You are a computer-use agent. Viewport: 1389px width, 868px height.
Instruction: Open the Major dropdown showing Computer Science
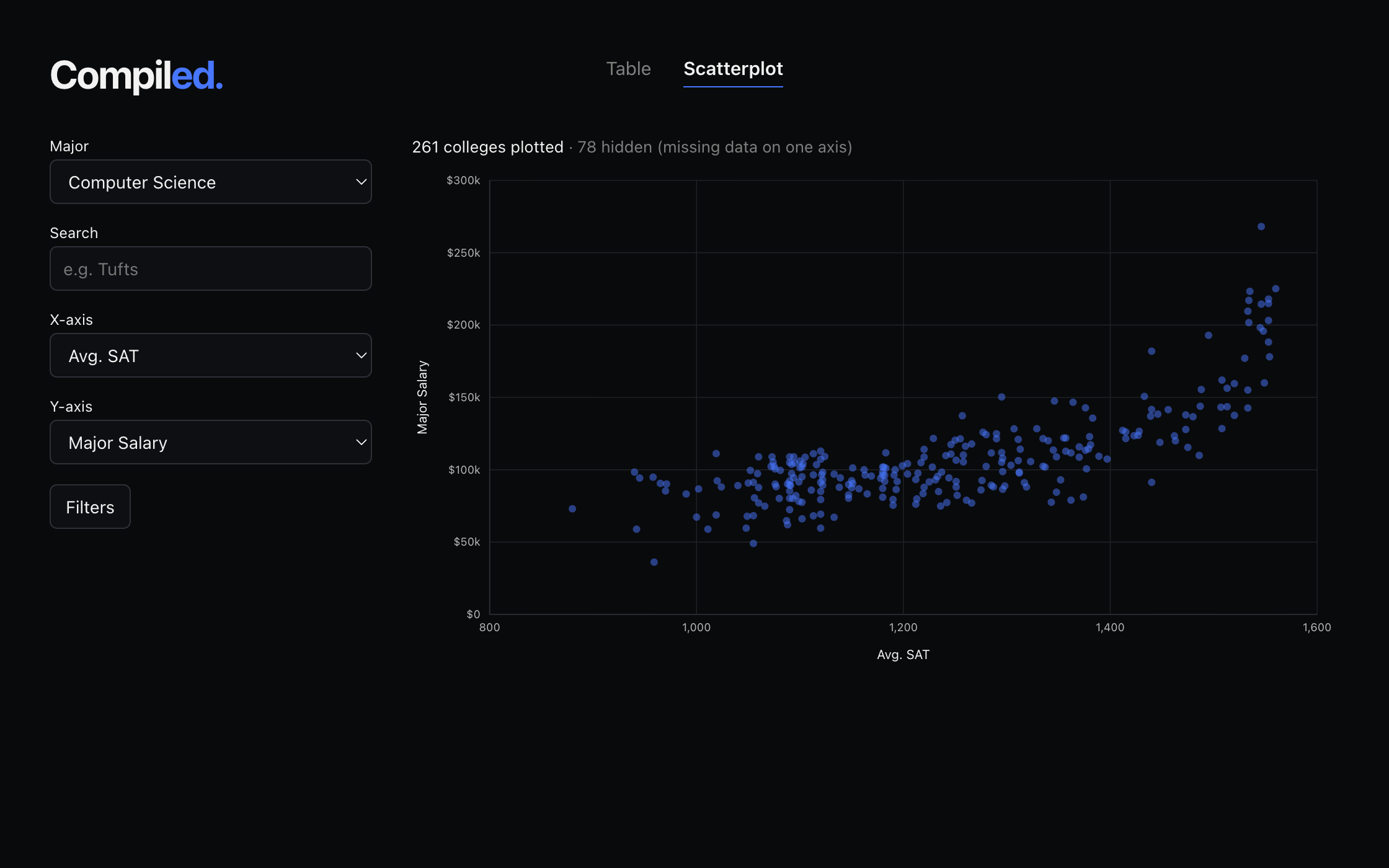tap(211, 182)
